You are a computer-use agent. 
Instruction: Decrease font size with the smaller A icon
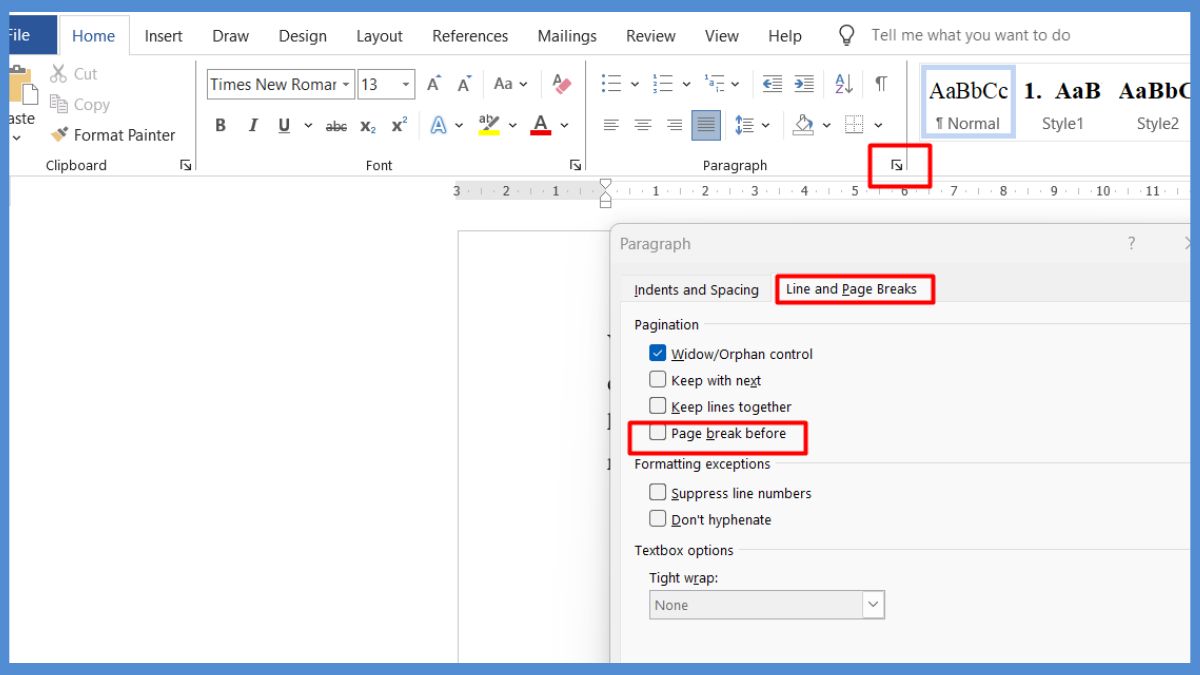(464, 84)
